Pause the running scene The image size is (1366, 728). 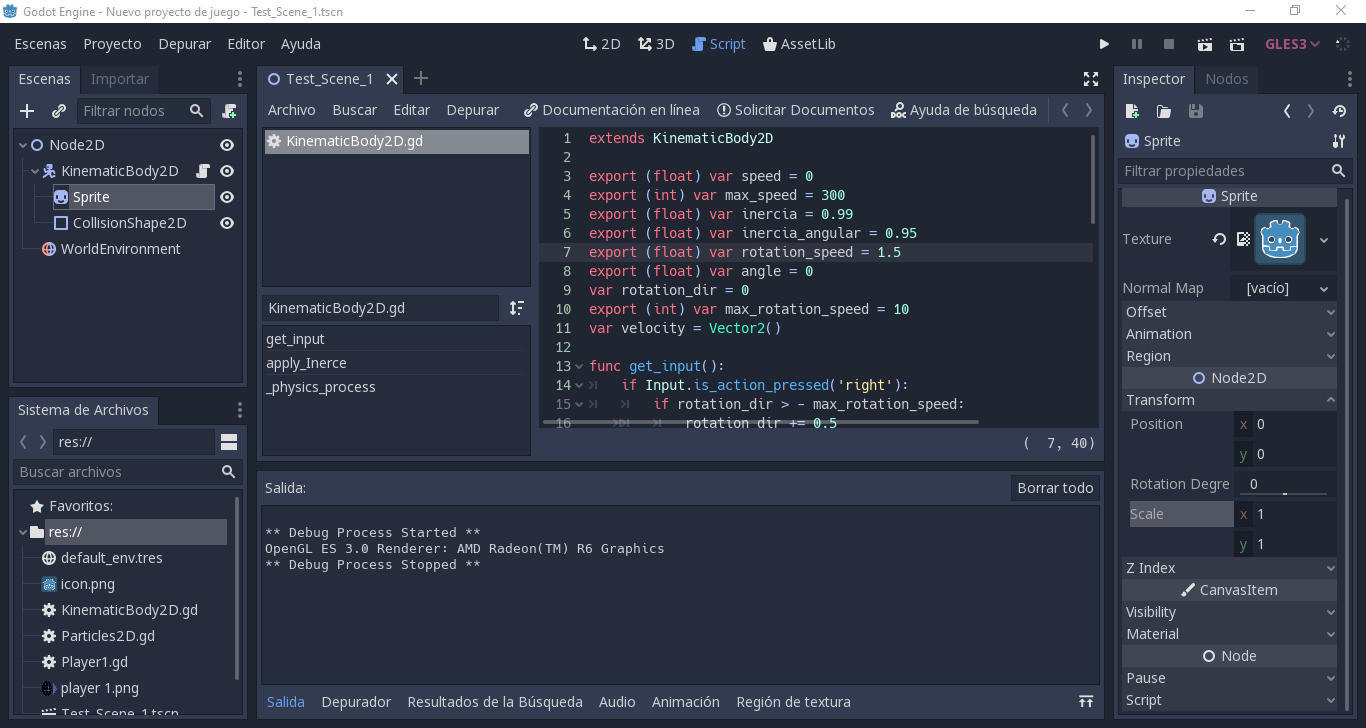pyautogui.click(x=1136, y=44)
